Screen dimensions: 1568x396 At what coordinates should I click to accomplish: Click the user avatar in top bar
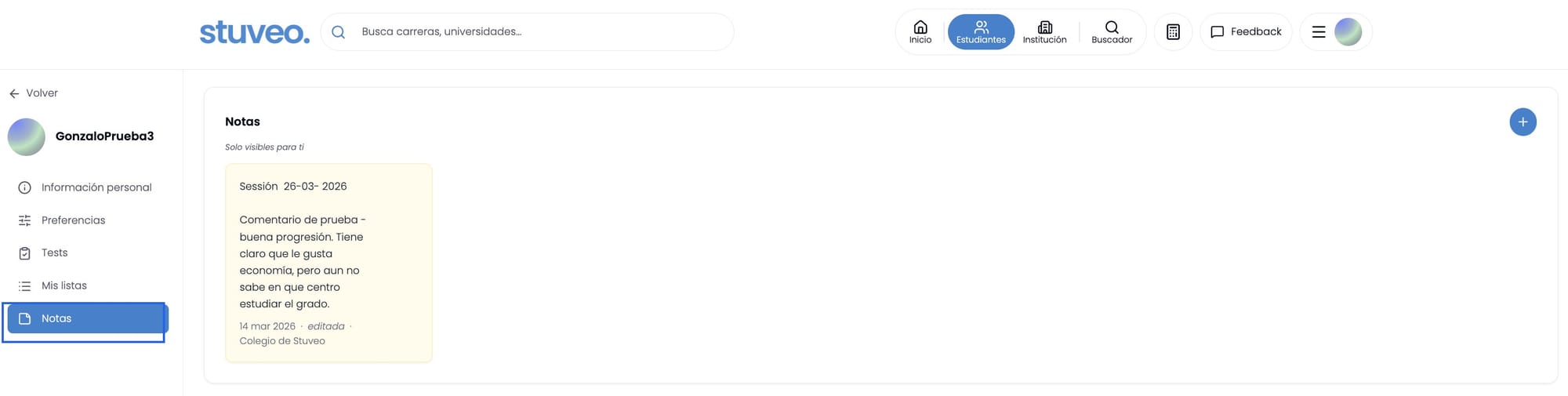pyautogui.click(x=1348, y=32)
